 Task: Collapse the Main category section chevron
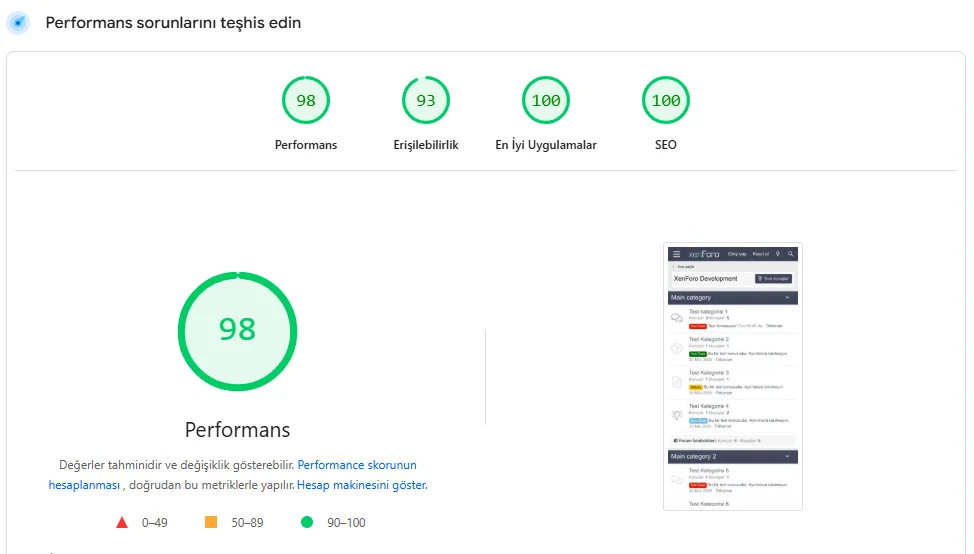point(787,298)
